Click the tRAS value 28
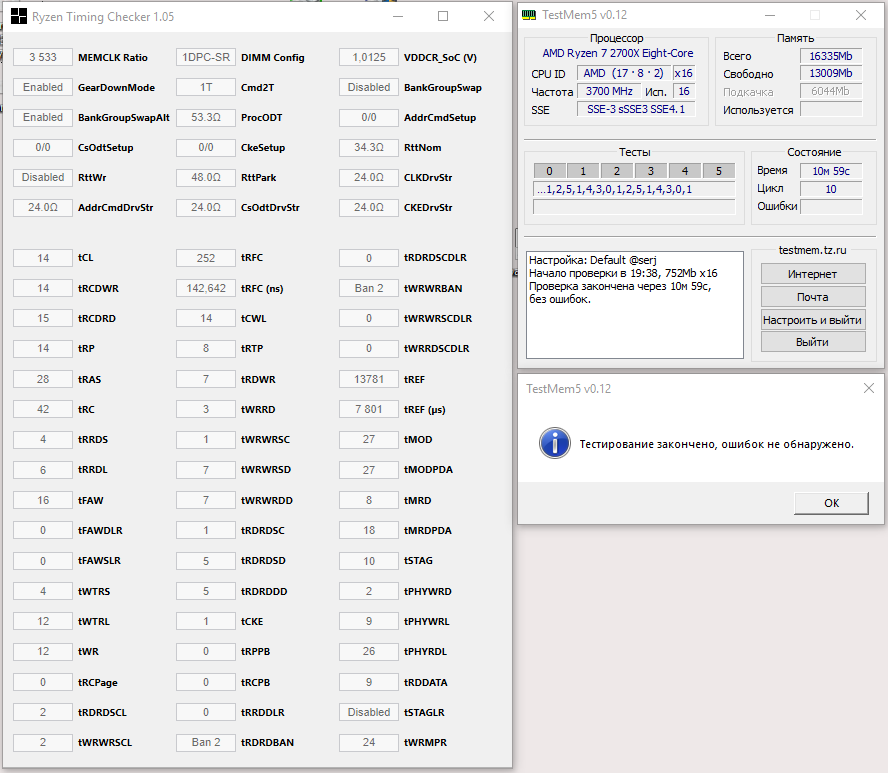 coord(43,379)
